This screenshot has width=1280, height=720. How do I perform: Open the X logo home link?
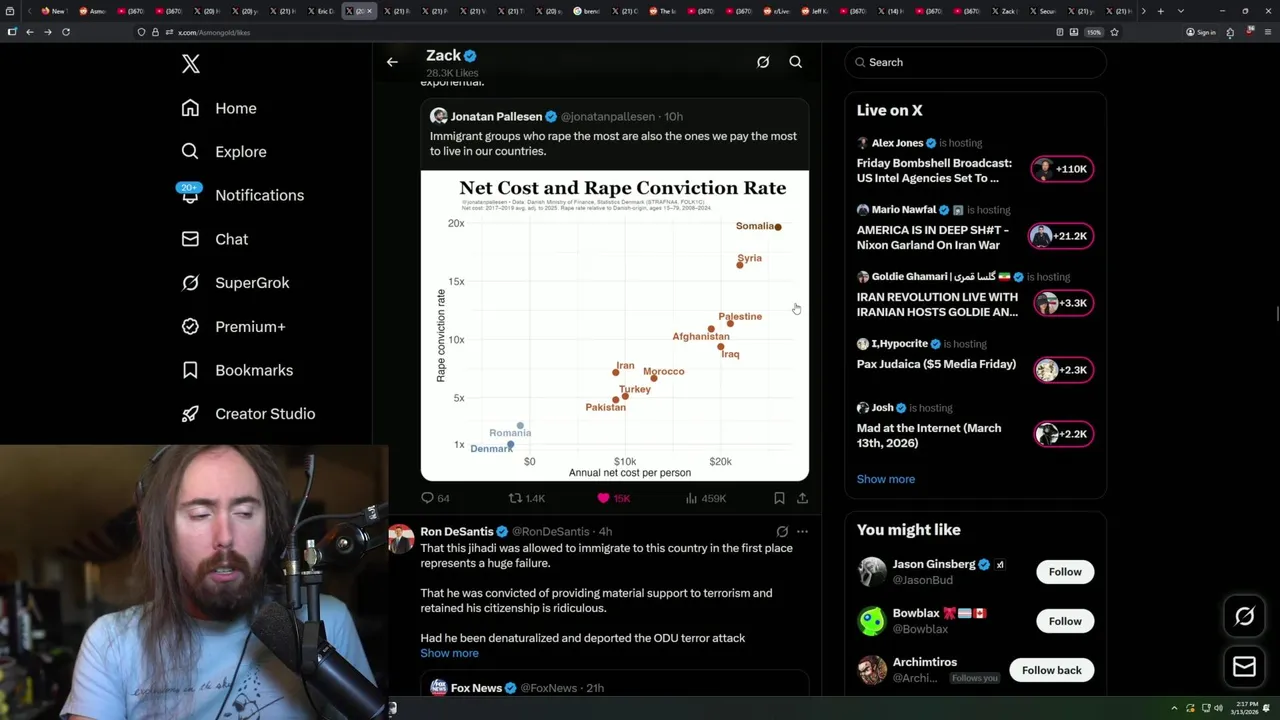[x=191, y=65]
